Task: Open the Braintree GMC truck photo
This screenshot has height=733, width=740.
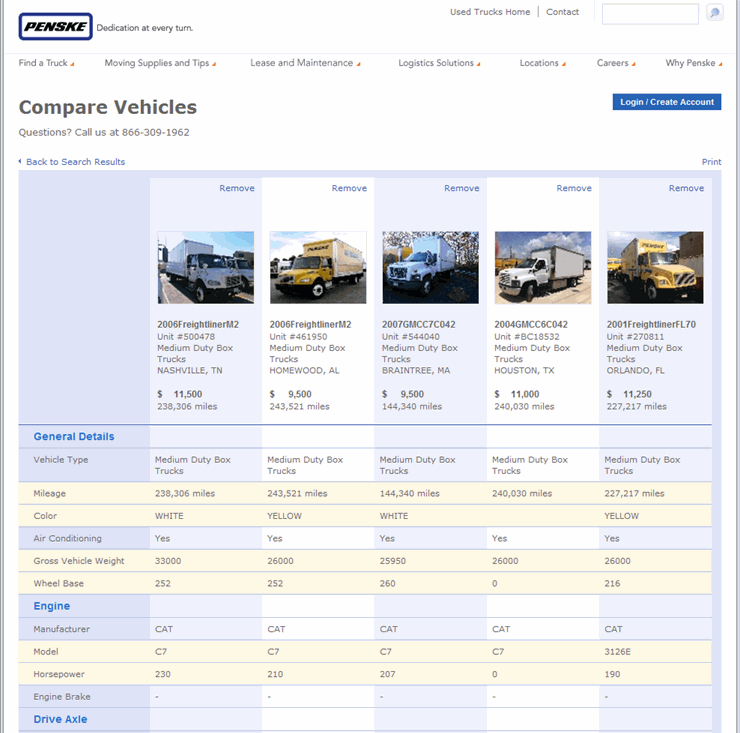Action: [430, 267]
